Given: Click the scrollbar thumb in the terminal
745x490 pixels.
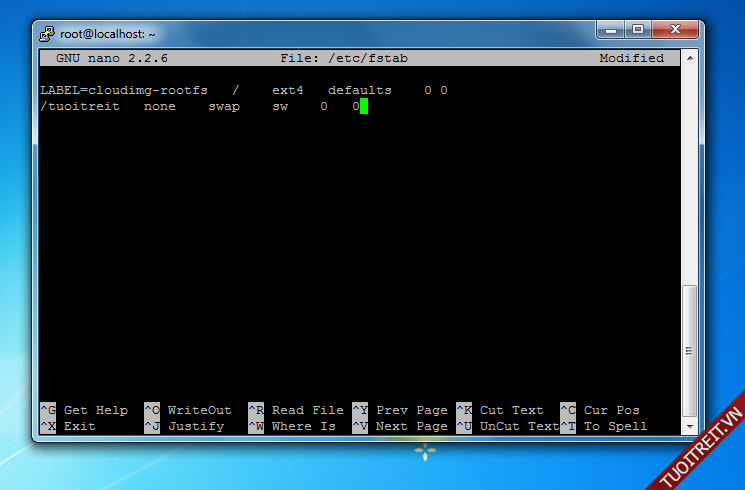Looking at the screenshot, I should click(x=689, y=350).
